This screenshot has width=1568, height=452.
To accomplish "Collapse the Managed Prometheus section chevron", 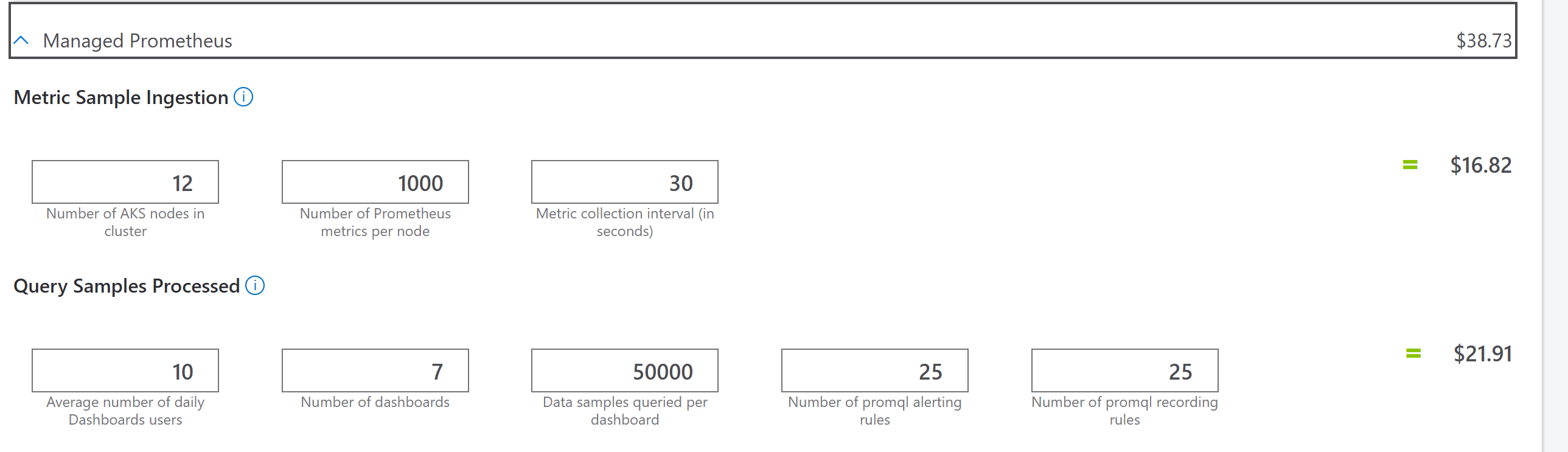I will [21, 41].
